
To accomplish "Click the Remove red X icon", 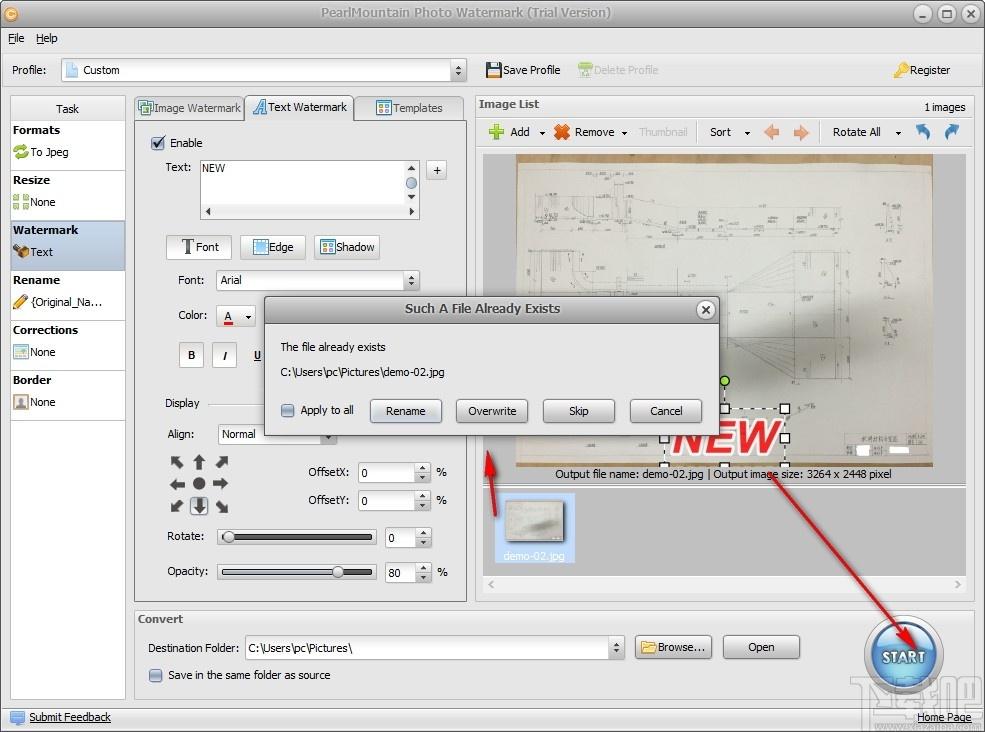I will 562,132.
